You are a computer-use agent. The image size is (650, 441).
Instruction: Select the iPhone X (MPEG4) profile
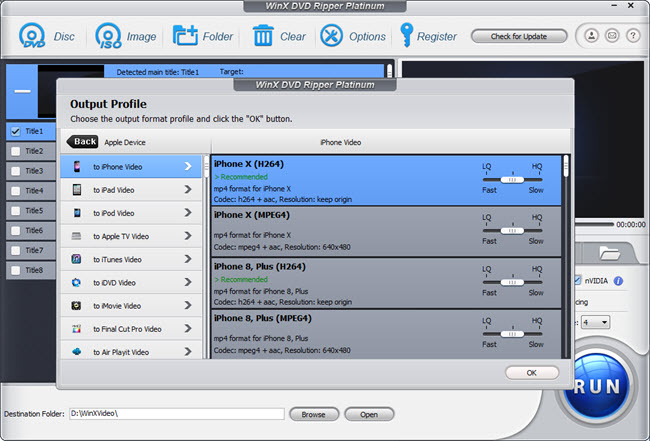(386, 232)
